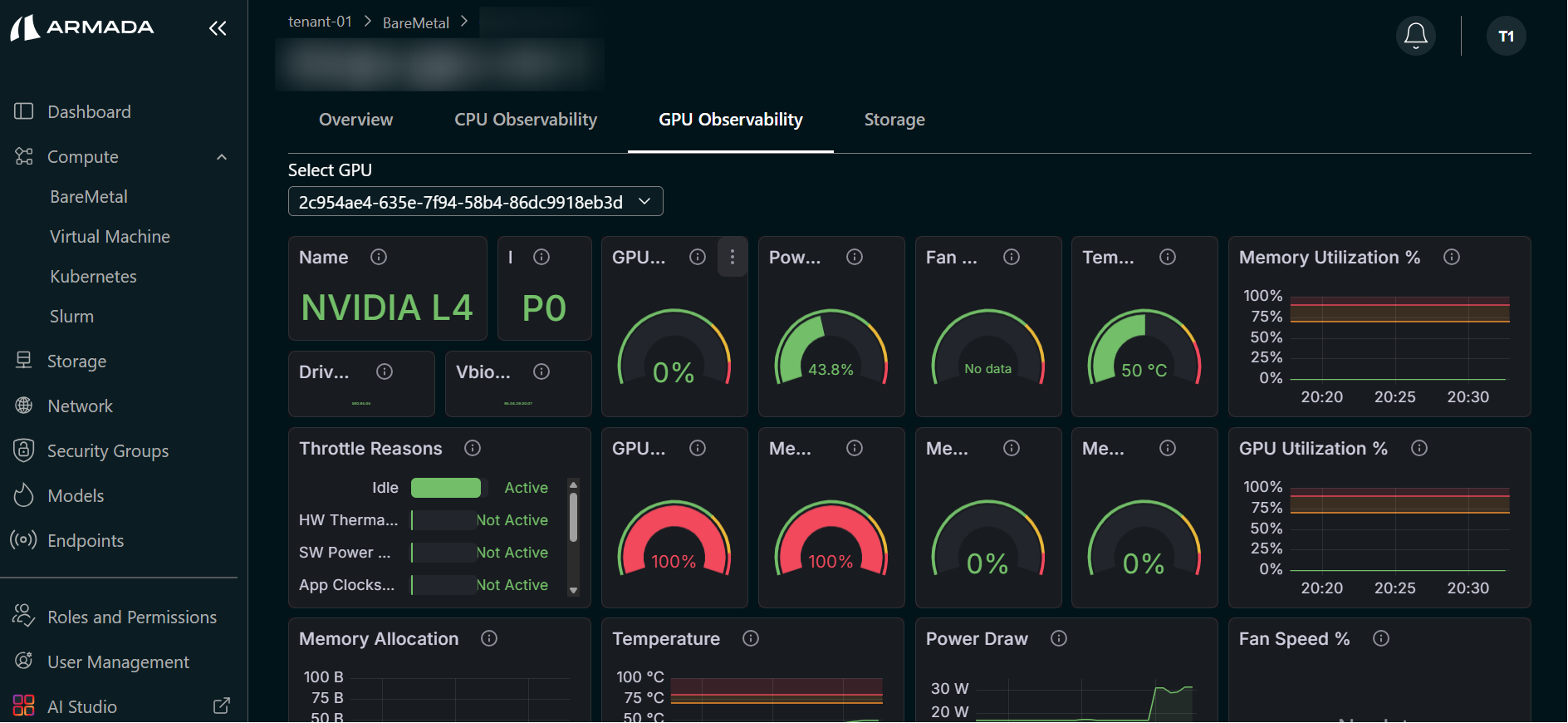Open BareMetal under Compute
The image size is (1568, 723).
(89, 197)
